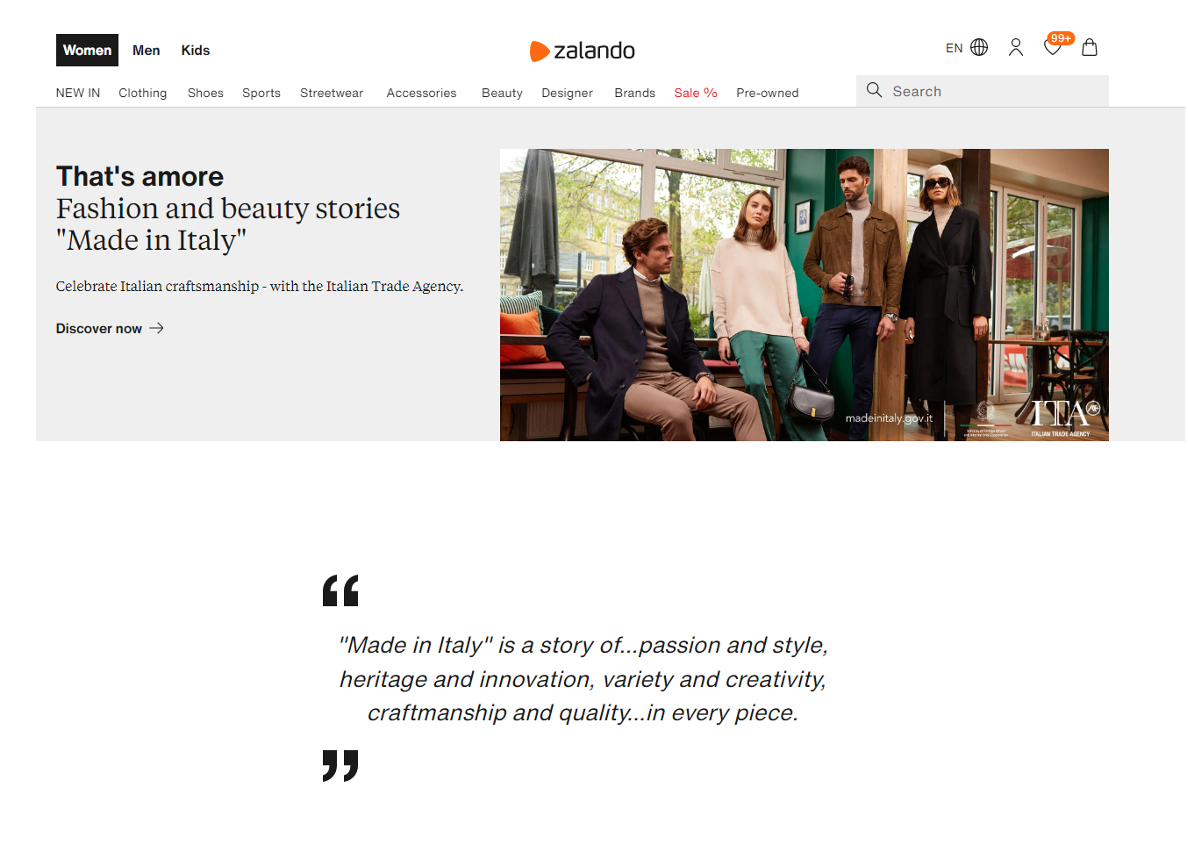This screenshot has height=848, width=1188.
Task: Browse the Designer section
Action: point(567,93)
